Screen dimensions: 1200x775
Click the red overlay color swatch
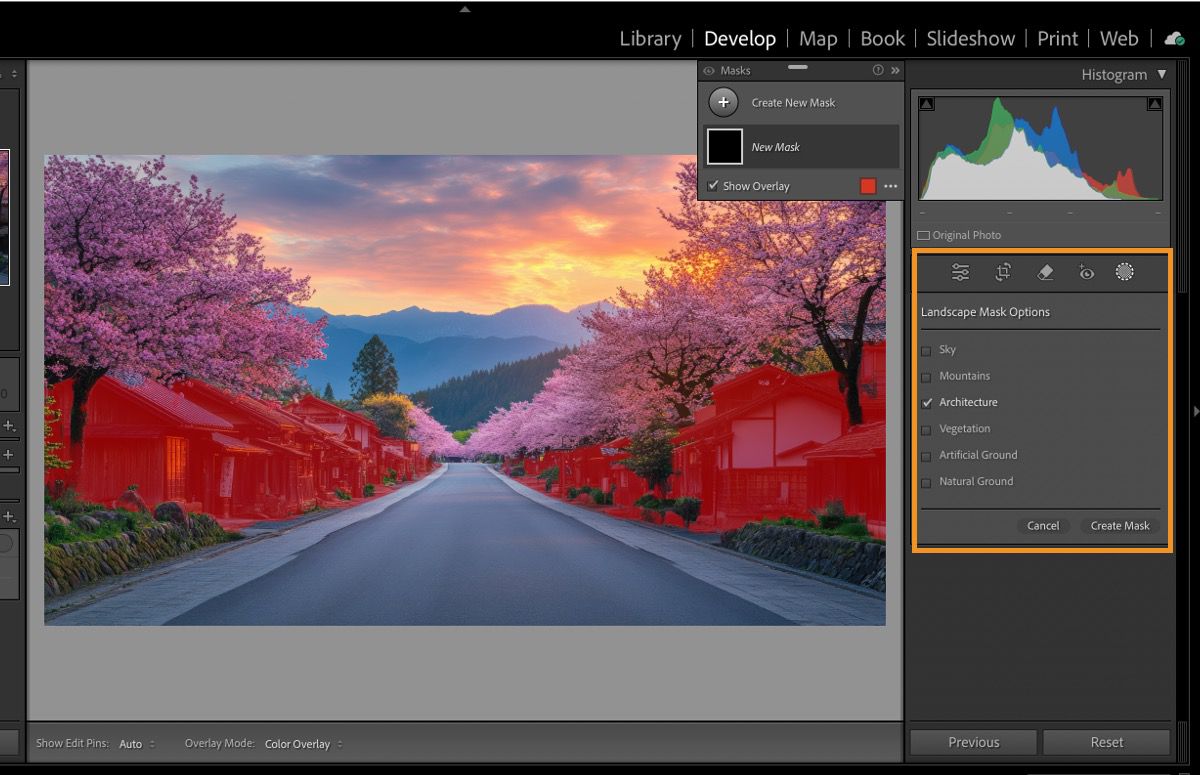[866, 185]
